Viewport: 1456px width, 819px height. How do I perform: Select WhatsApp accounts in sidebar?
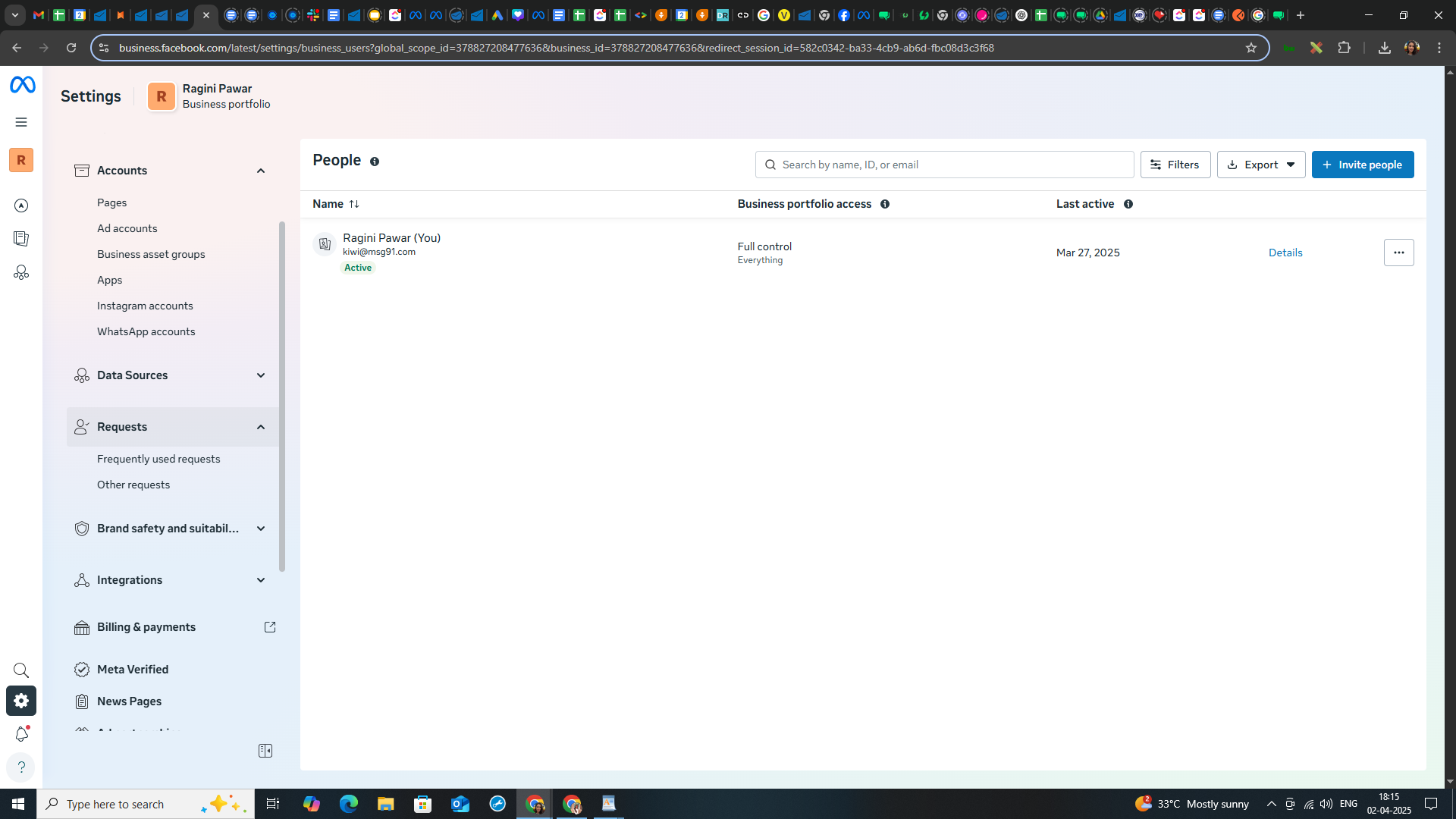[146, 331]
